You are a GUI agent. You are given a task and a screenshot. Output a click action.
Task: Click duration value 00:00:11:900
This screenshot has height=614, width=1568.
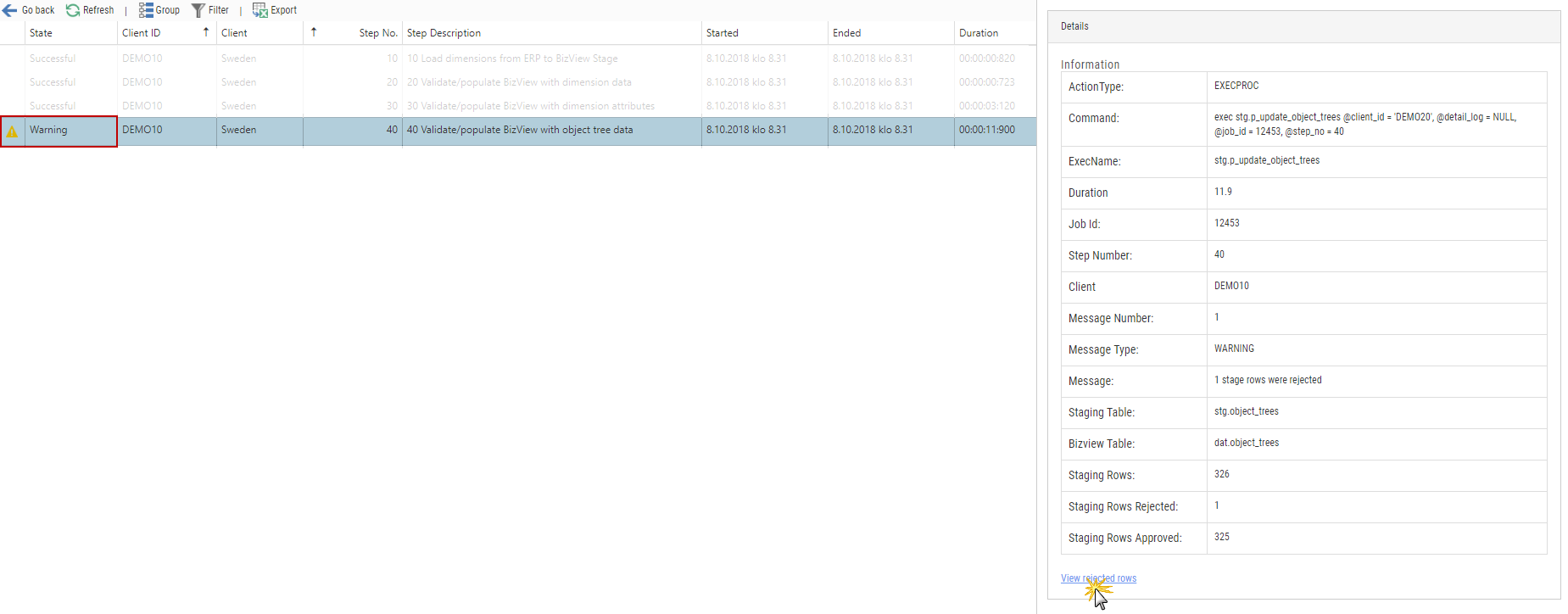pyautogui.click(x=987, y=130)
